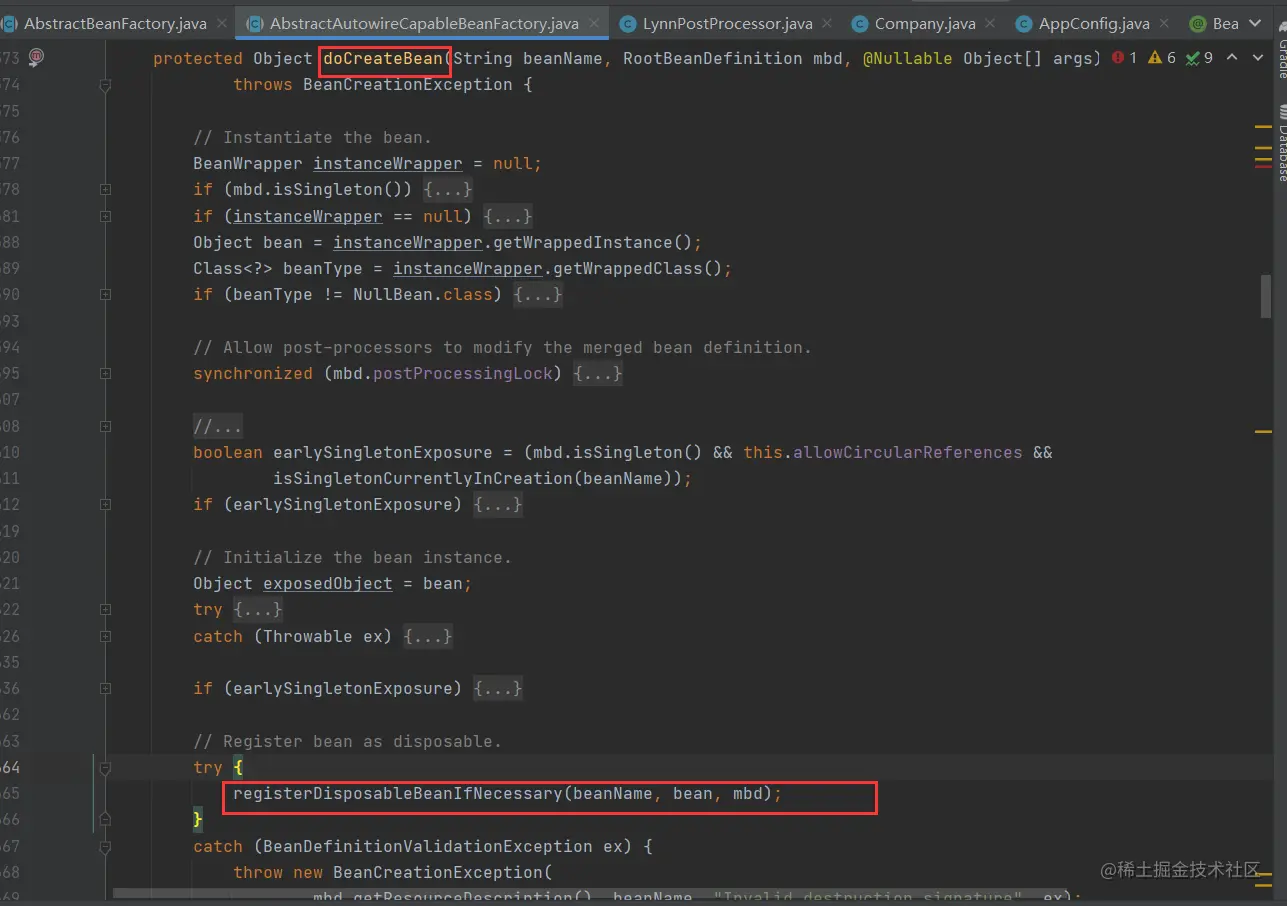Click the vertical editor scrollbar thumb
Image resolution: width=1287 pixels, height=906 pixels.
coord(1266,296)
